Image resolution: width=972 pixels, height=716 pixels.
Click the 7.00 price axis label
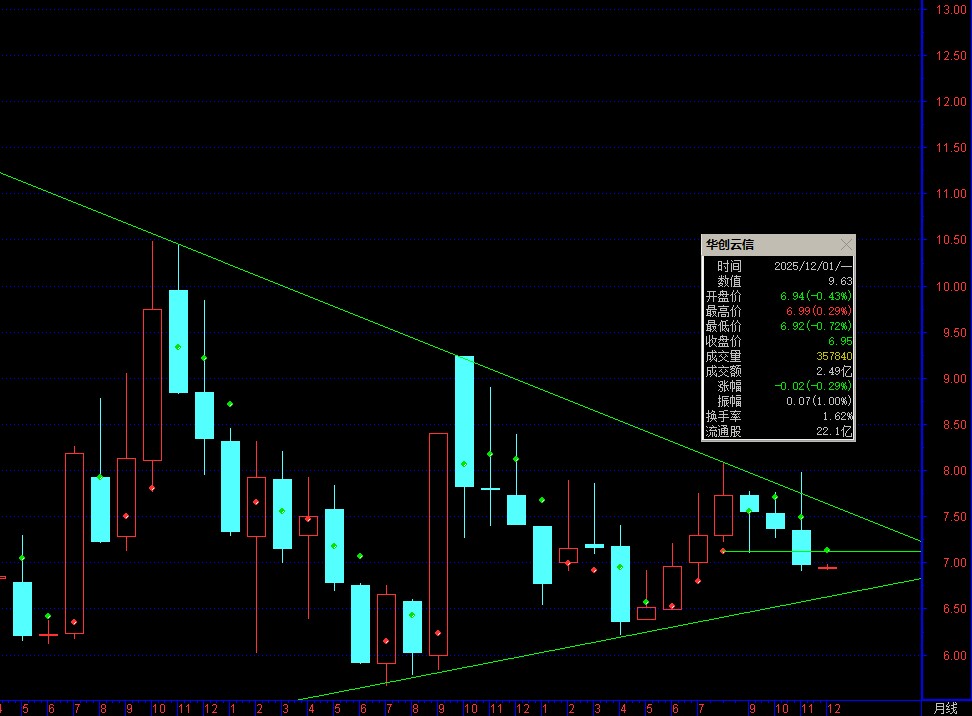pos(954,563)
